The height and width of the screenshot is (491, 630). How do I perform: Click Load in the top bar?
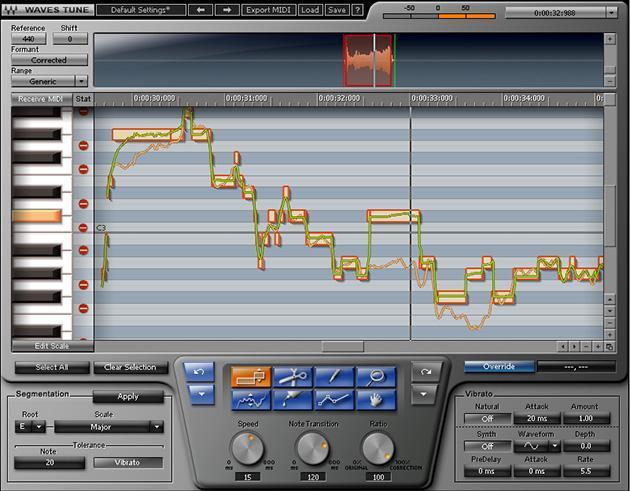pos(309,9)
